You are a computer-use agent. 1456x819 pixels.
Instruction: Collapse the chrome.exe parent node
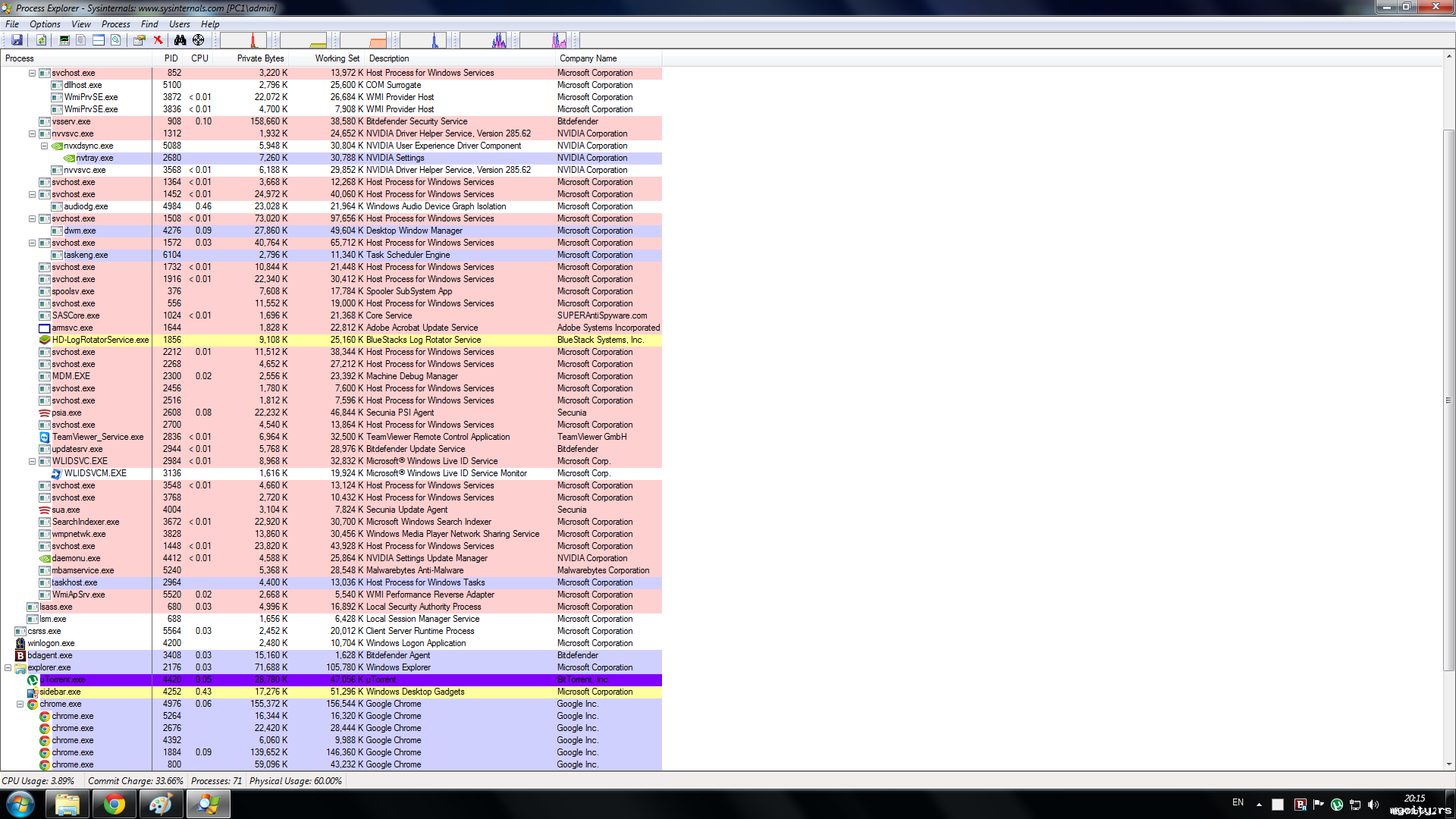tap(20, 704)
